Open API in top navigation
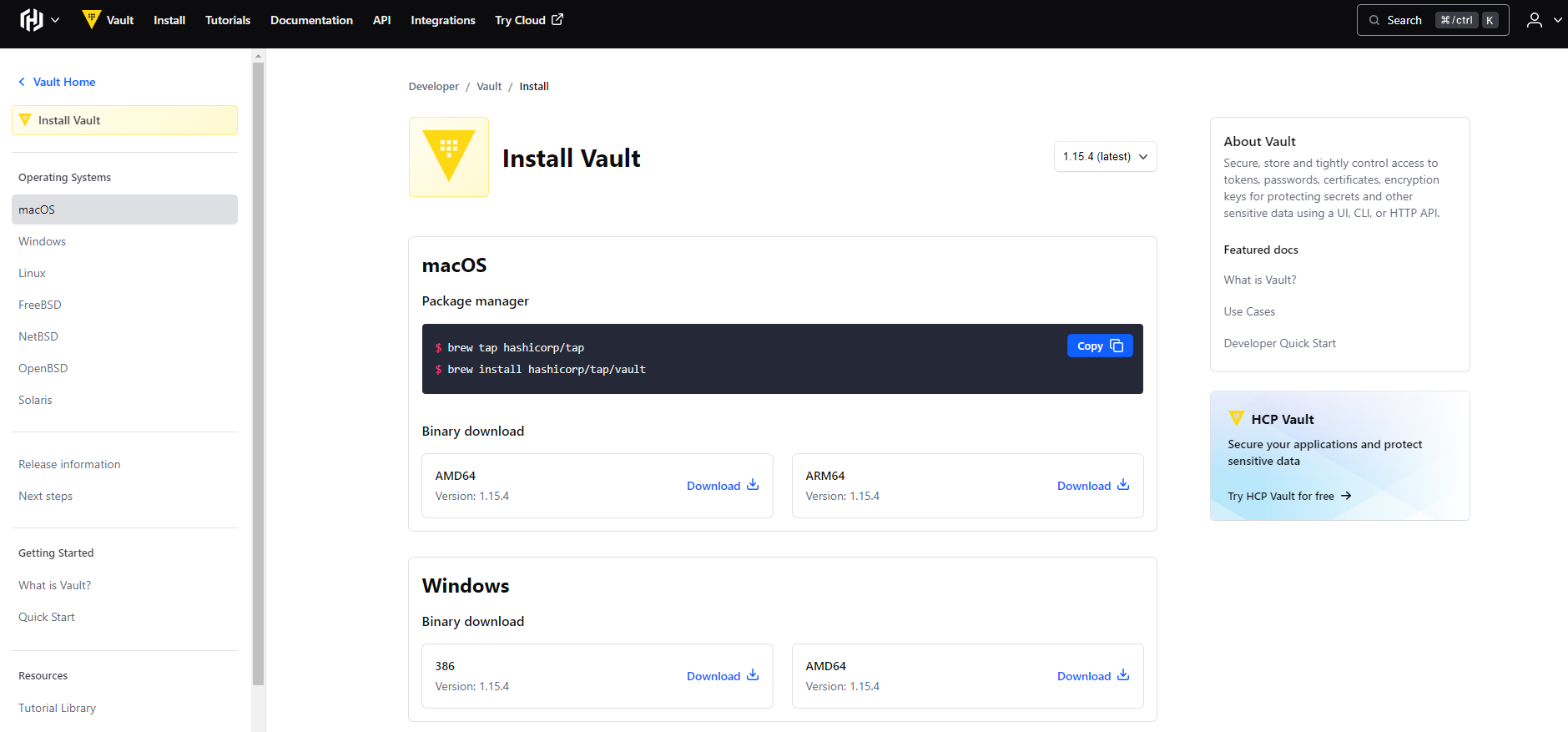The width and height of the screenshot is (1568, 732). click(381, 20)
